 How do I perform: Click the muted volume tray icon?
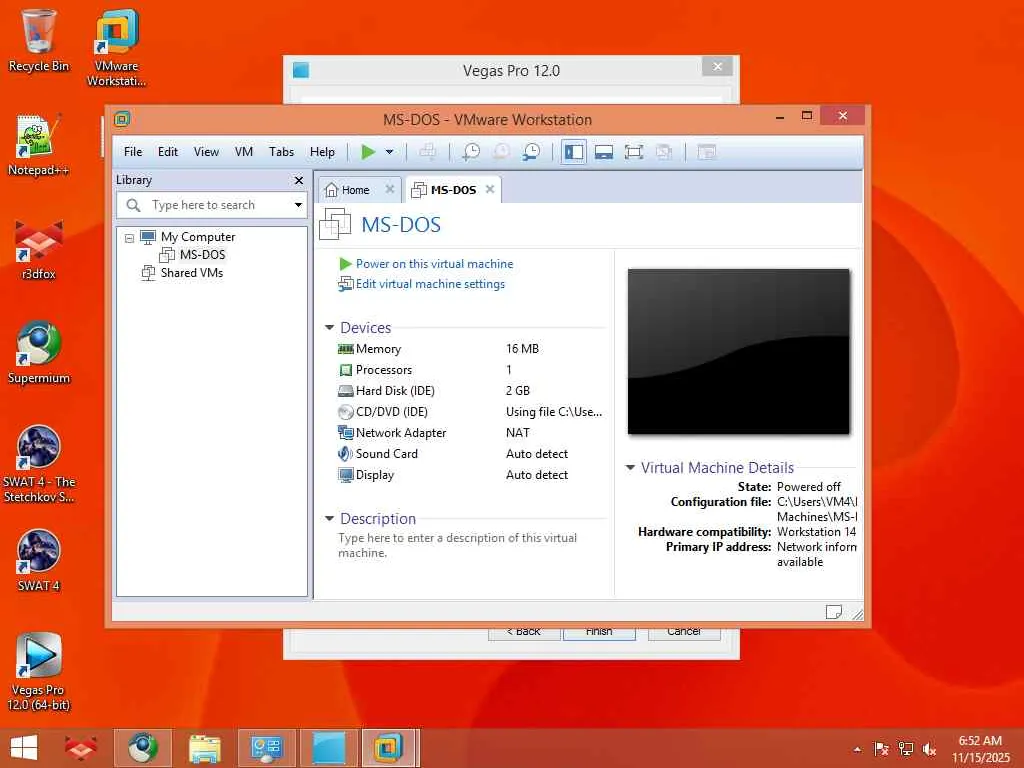point(929,749)
